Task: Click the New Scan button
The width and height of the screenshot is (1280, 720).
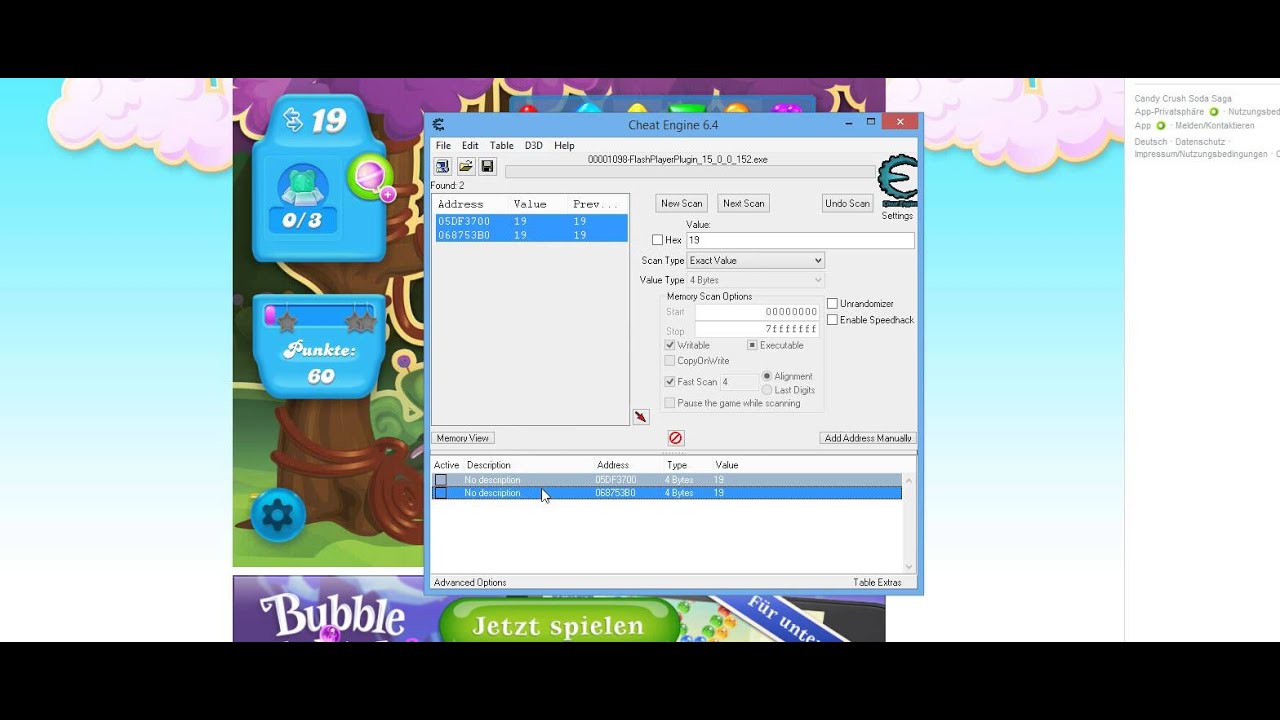Action: click(x=682, y=203)
